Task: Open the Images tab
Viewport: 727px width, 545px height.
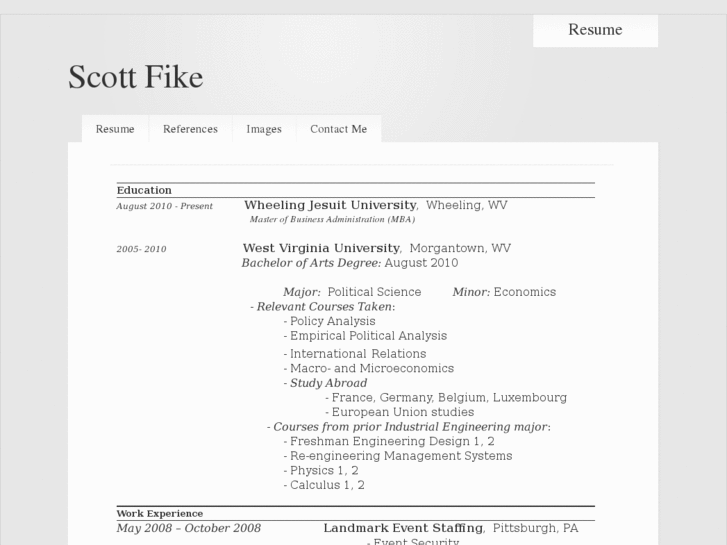Action: (x=264, y=129)
